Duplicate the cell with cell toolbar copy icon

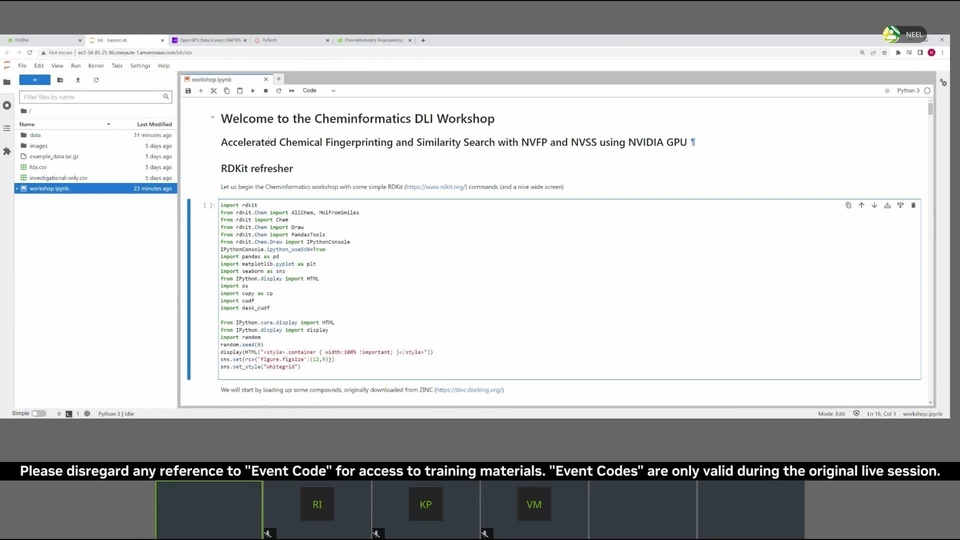coord(848,206)
